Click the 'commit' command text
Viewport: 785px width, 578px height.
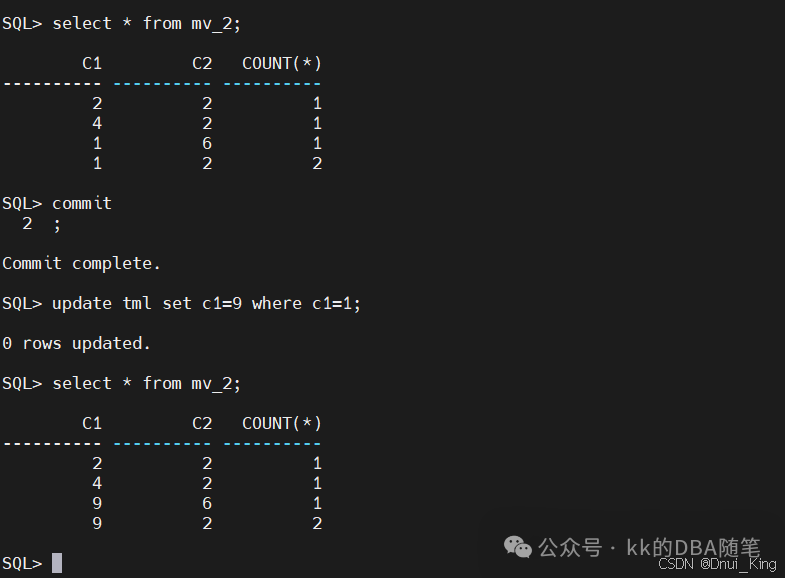point(82,203)
